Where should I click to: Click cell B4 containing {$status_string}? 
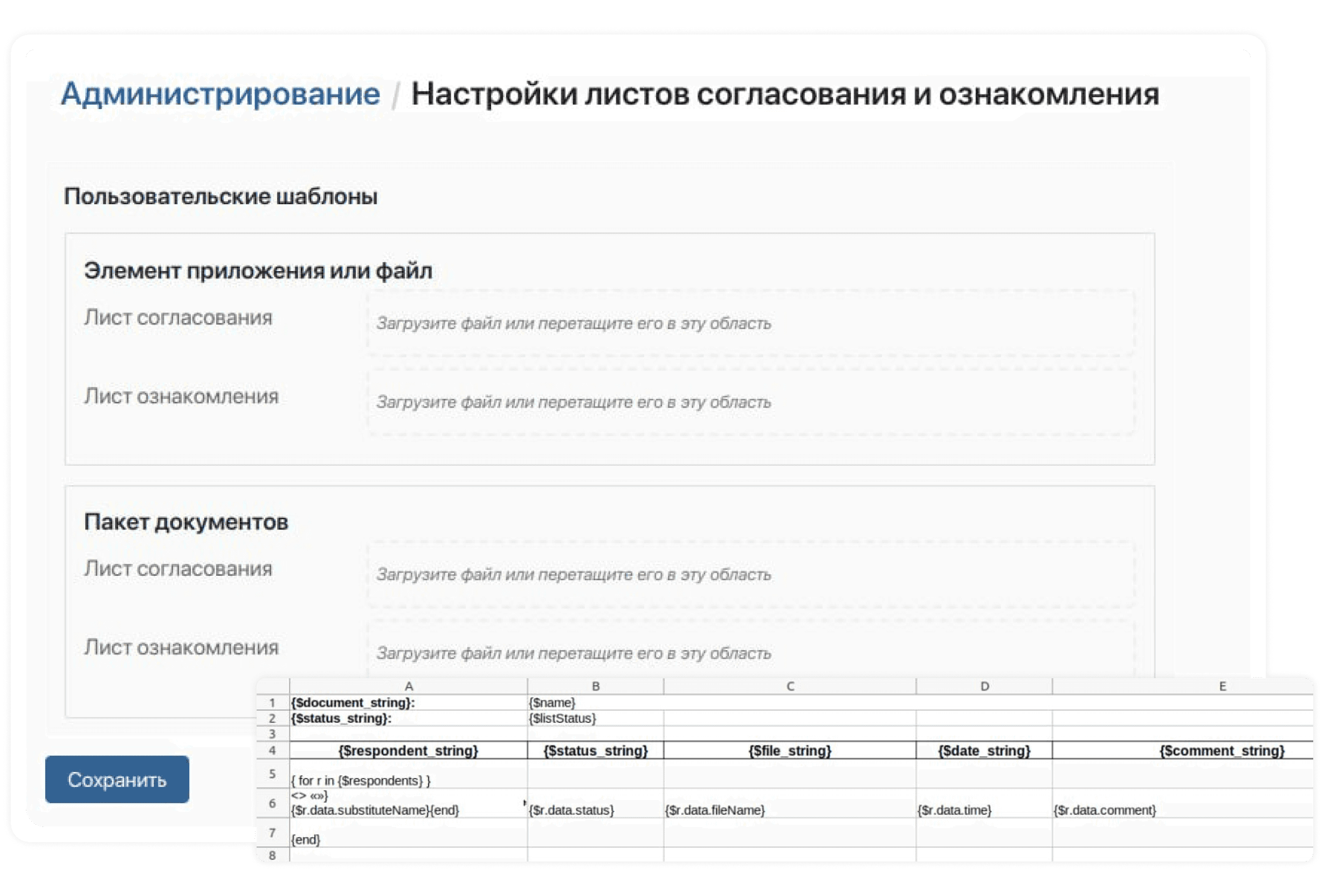[595, 750]
